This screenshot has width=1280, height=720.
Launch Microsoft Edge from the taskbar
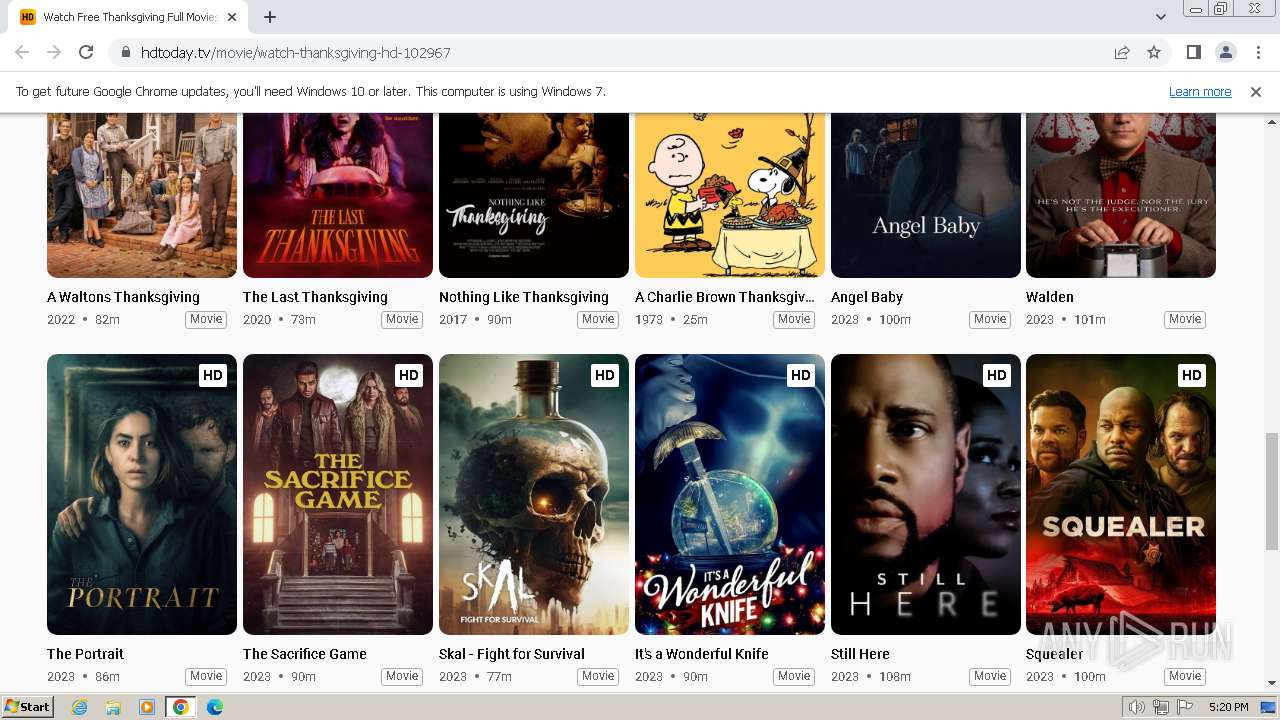tap(215, 707)
